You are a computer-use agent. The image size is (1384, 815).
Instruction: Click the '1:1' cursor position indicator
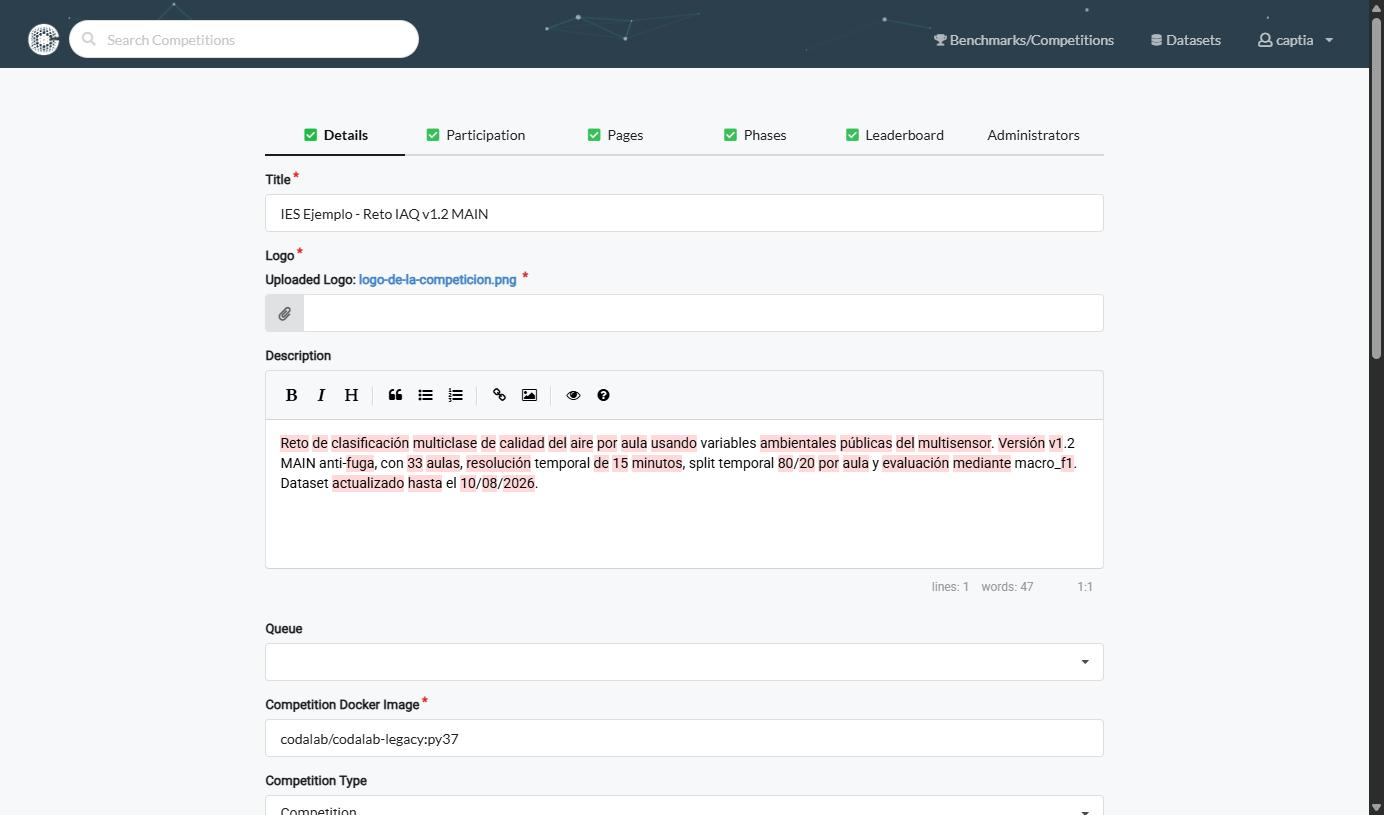(1085, 587)
